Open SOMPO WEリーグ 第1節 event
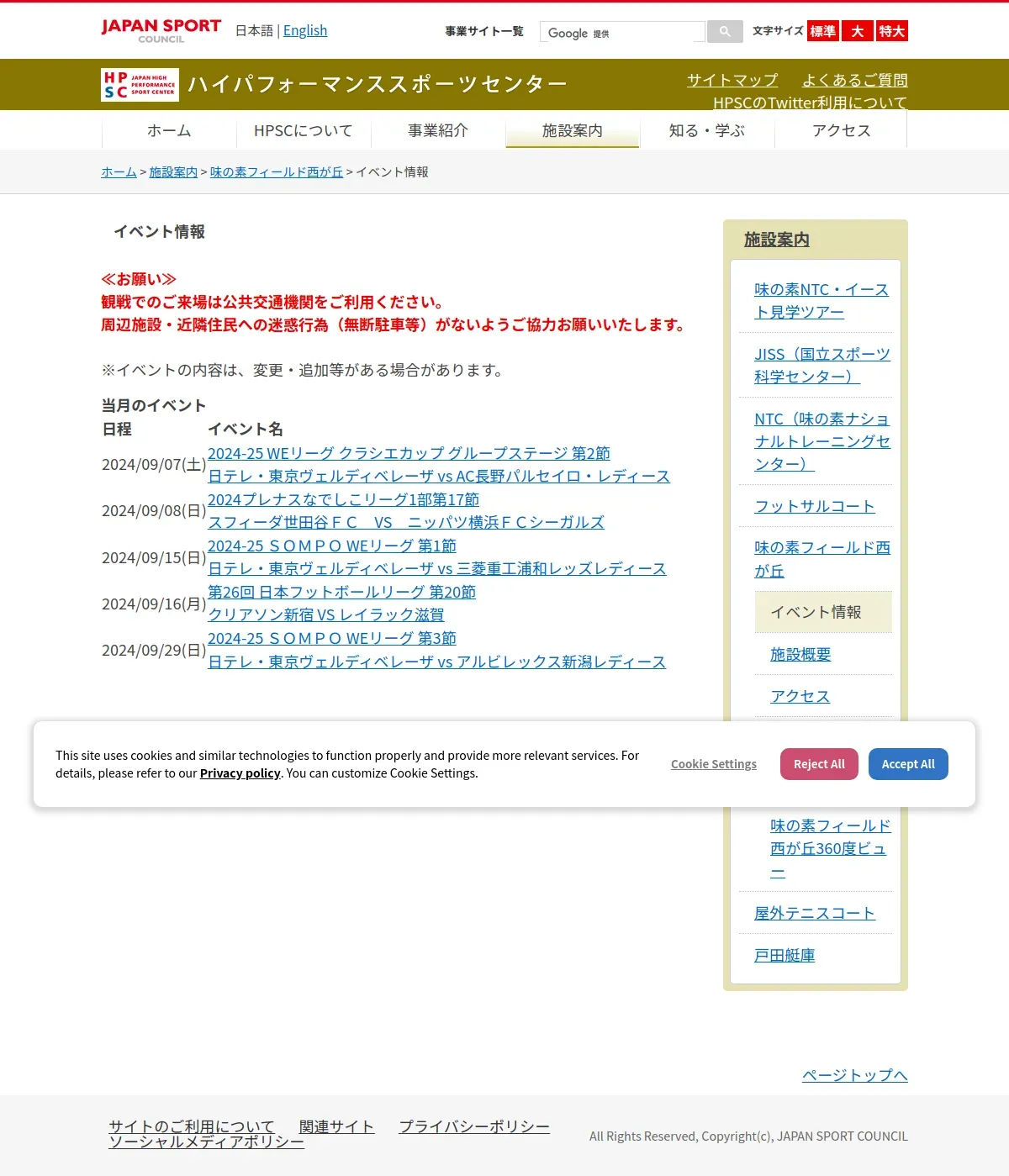Screen dimensions: 1009x1176 point(332,546)
